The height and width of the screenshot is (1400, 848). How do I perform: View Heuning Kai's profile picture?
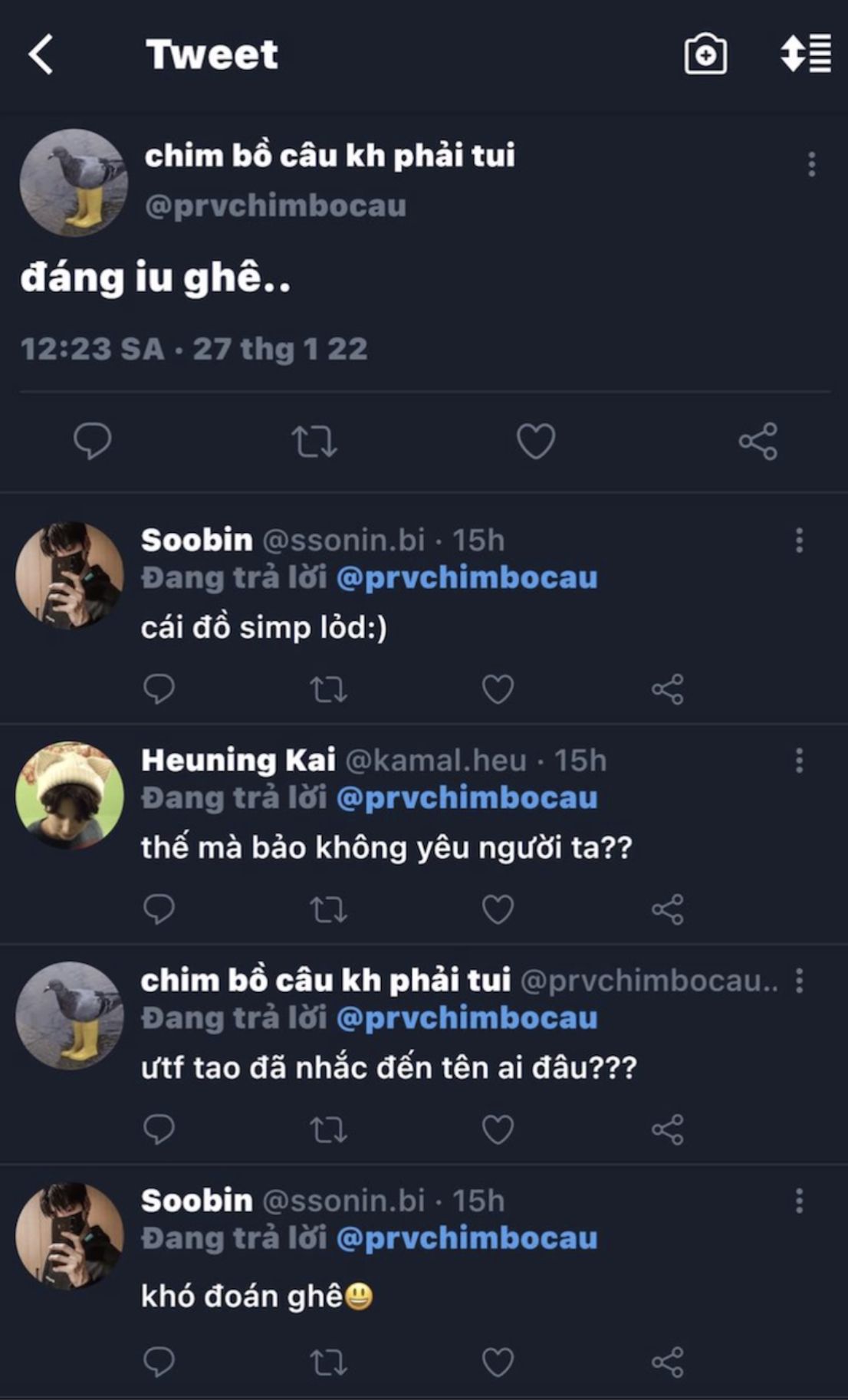pos(70,795)
